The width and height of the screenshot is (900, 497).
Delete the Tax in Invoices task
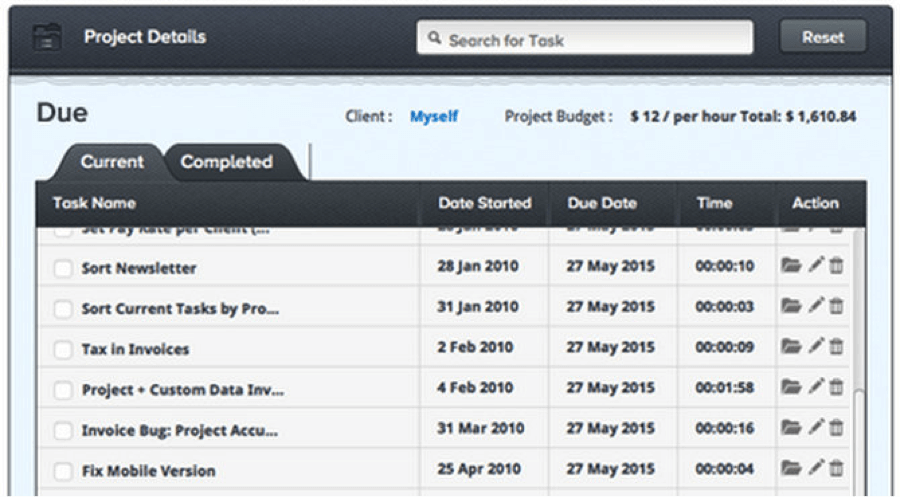837,347
